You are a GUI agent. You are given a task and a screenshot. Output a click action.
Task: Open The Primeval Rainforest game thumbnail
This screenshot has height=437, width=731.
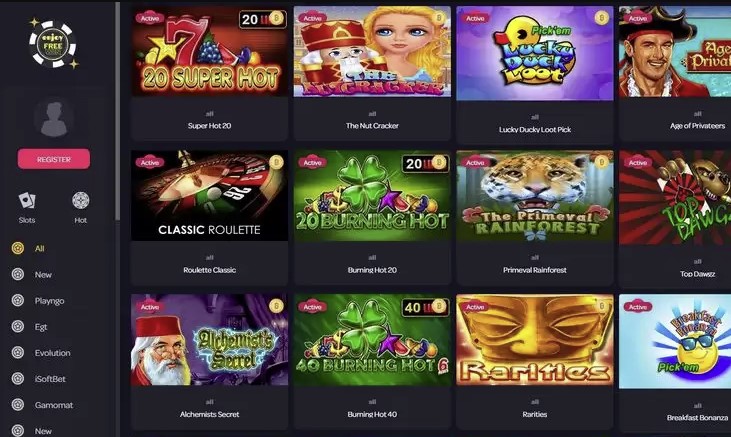point(535,196)
